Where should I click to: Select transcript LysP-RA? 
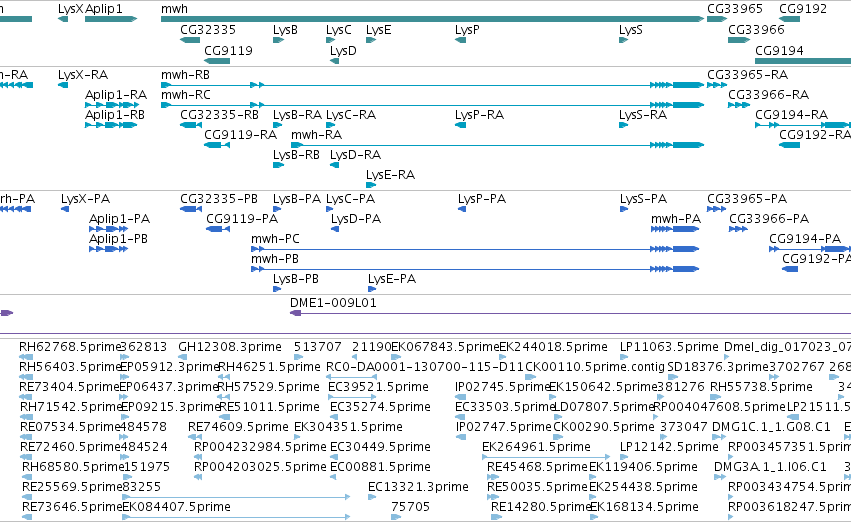tap(460, 125)
